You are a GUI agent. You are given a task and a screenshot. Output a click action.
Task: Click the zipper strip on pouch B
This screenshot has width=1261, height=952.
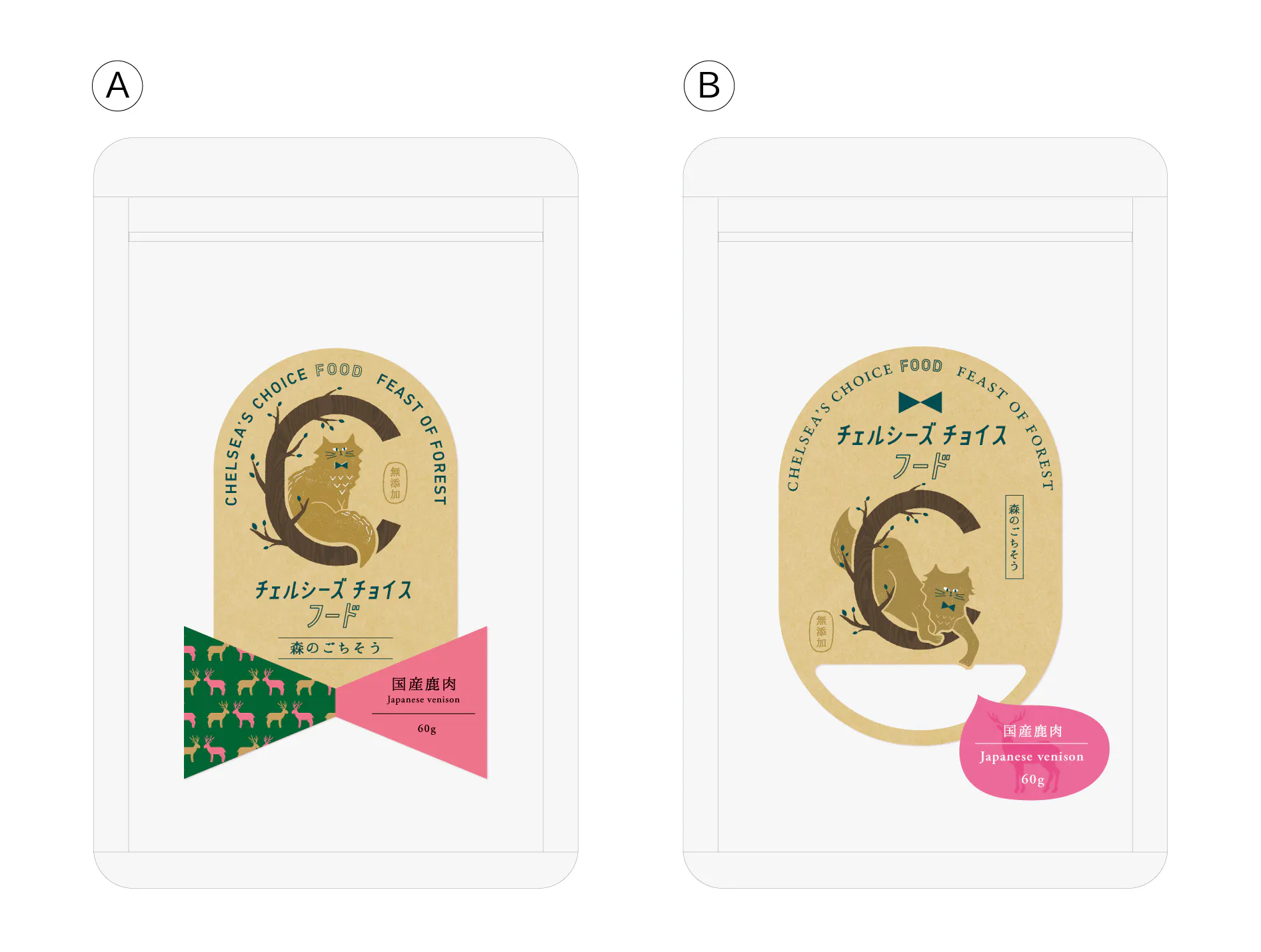click(925, 237)
